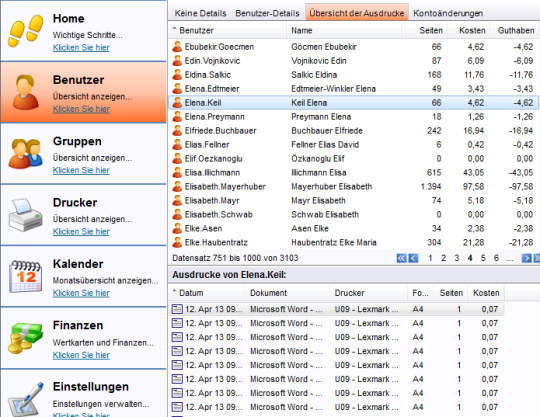Click the Benutzer person icon in sidebar

[25, 92]
